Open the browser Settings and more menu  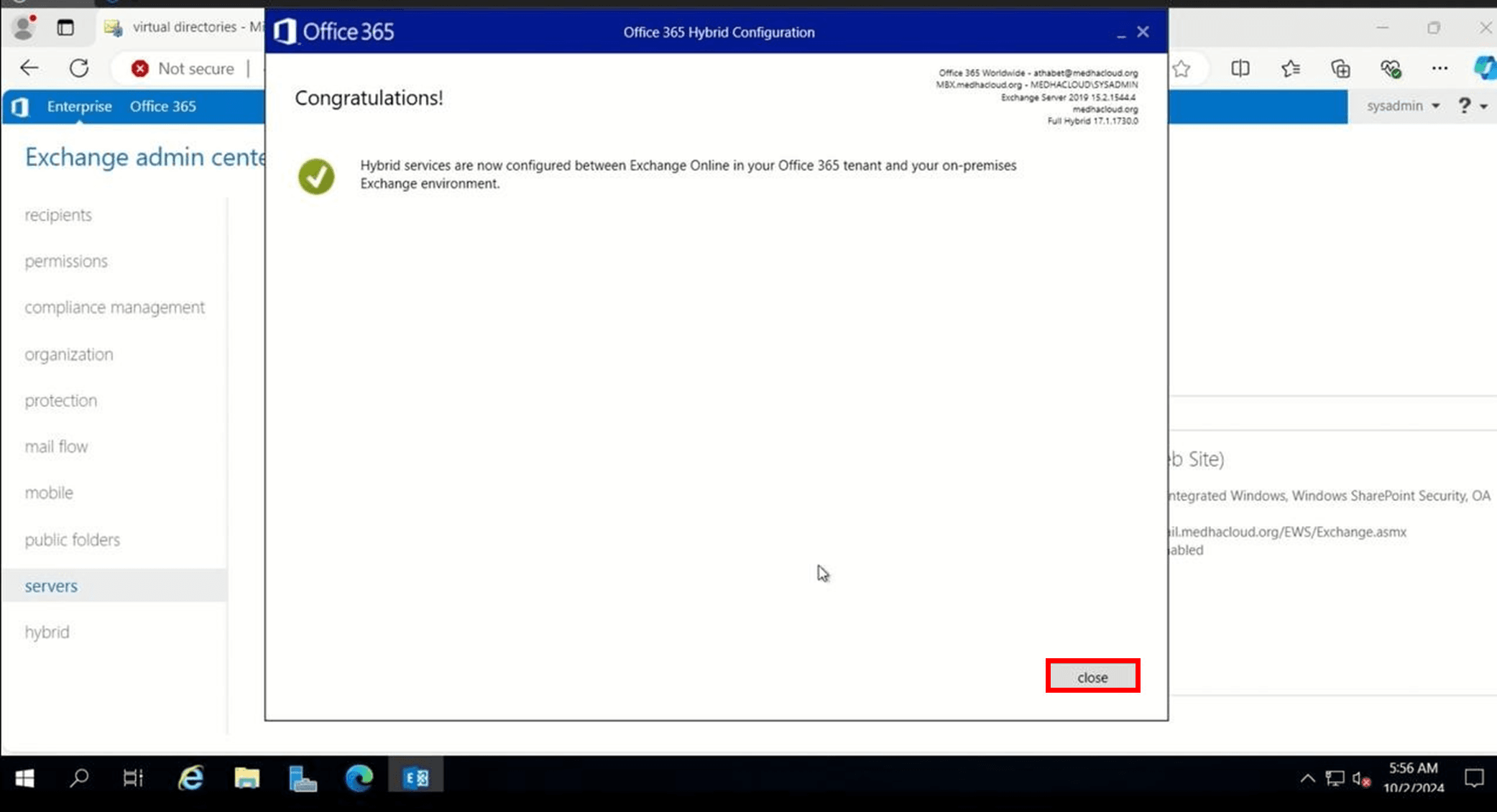pyautogui.click(x=1440, y=68)
